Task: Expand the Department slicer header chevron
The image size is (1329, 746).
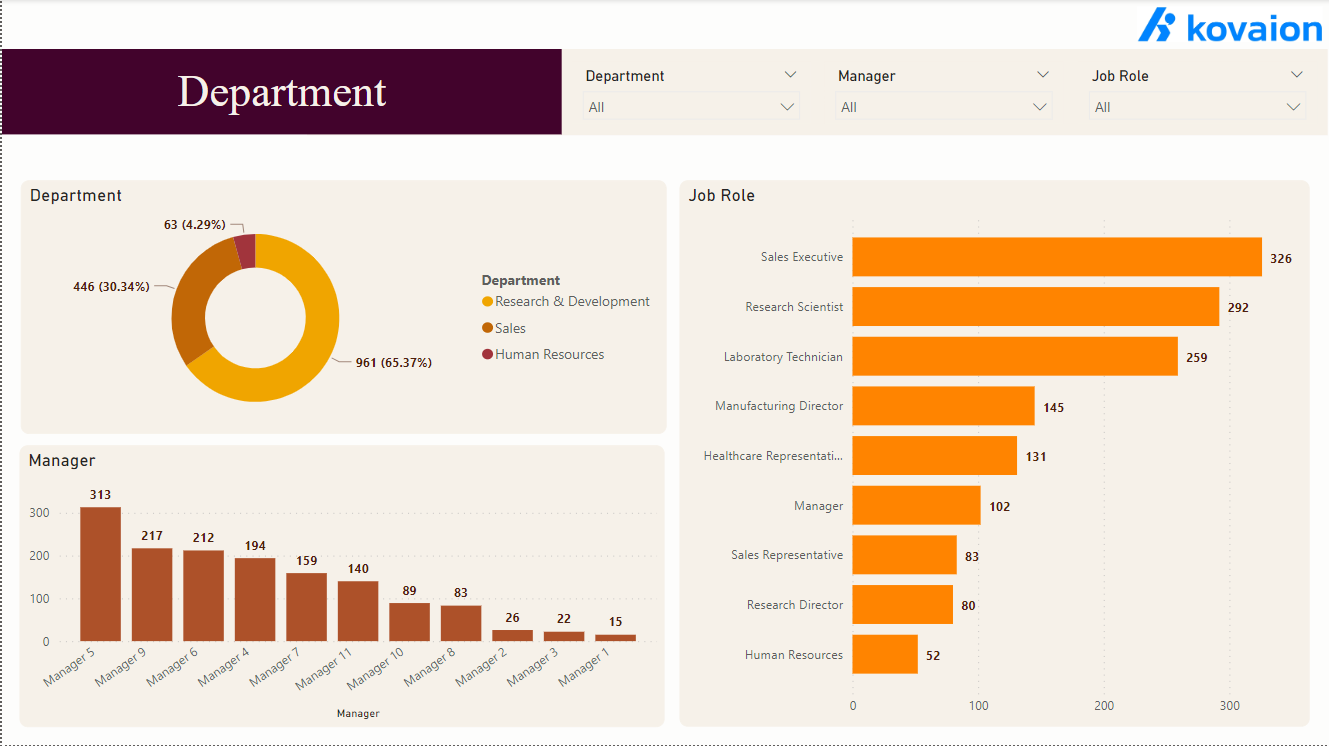Action: click(x=791, y=73)
